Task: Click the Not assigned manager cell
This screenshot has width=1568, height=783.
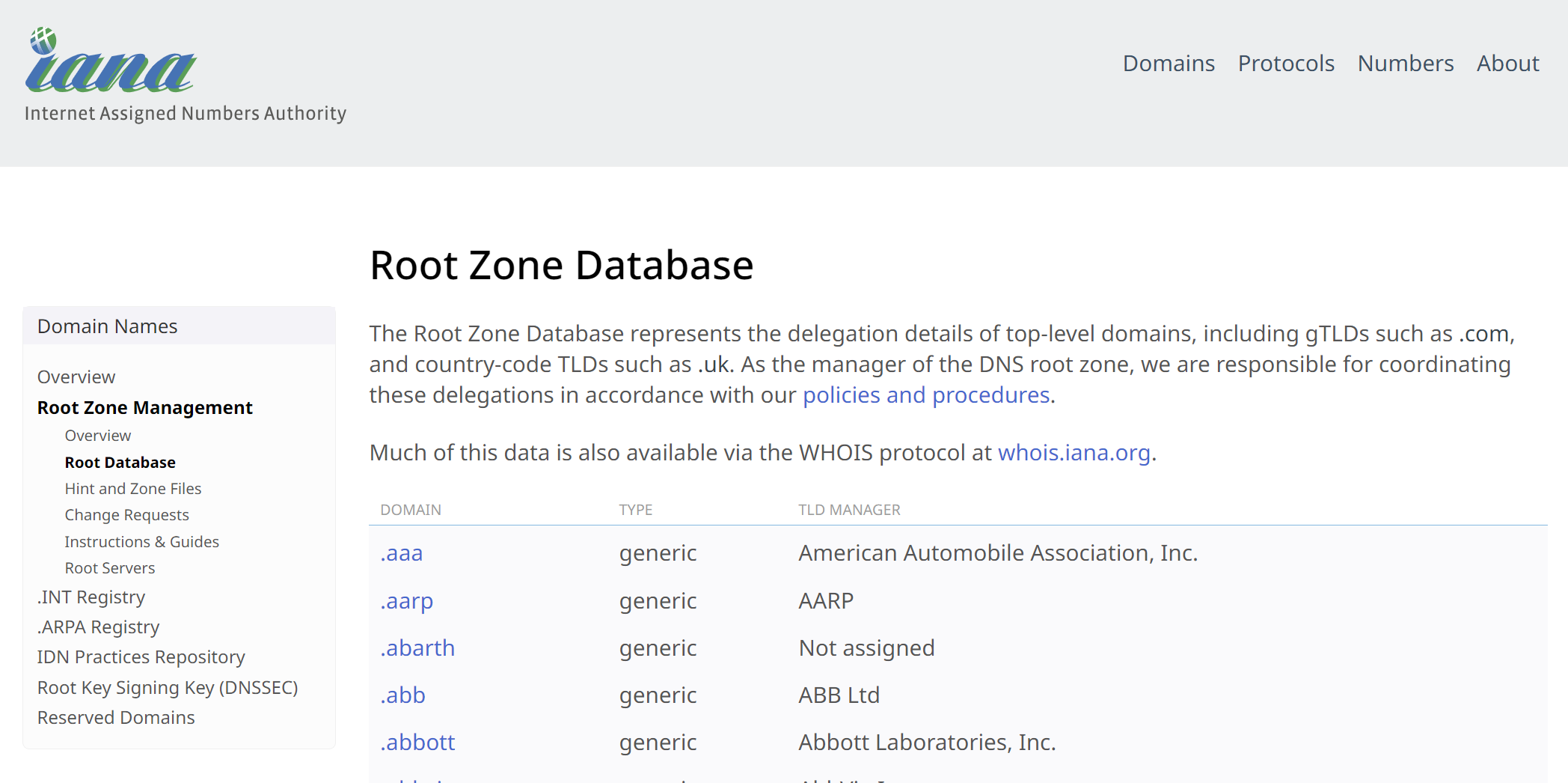Action: point(866,648)
